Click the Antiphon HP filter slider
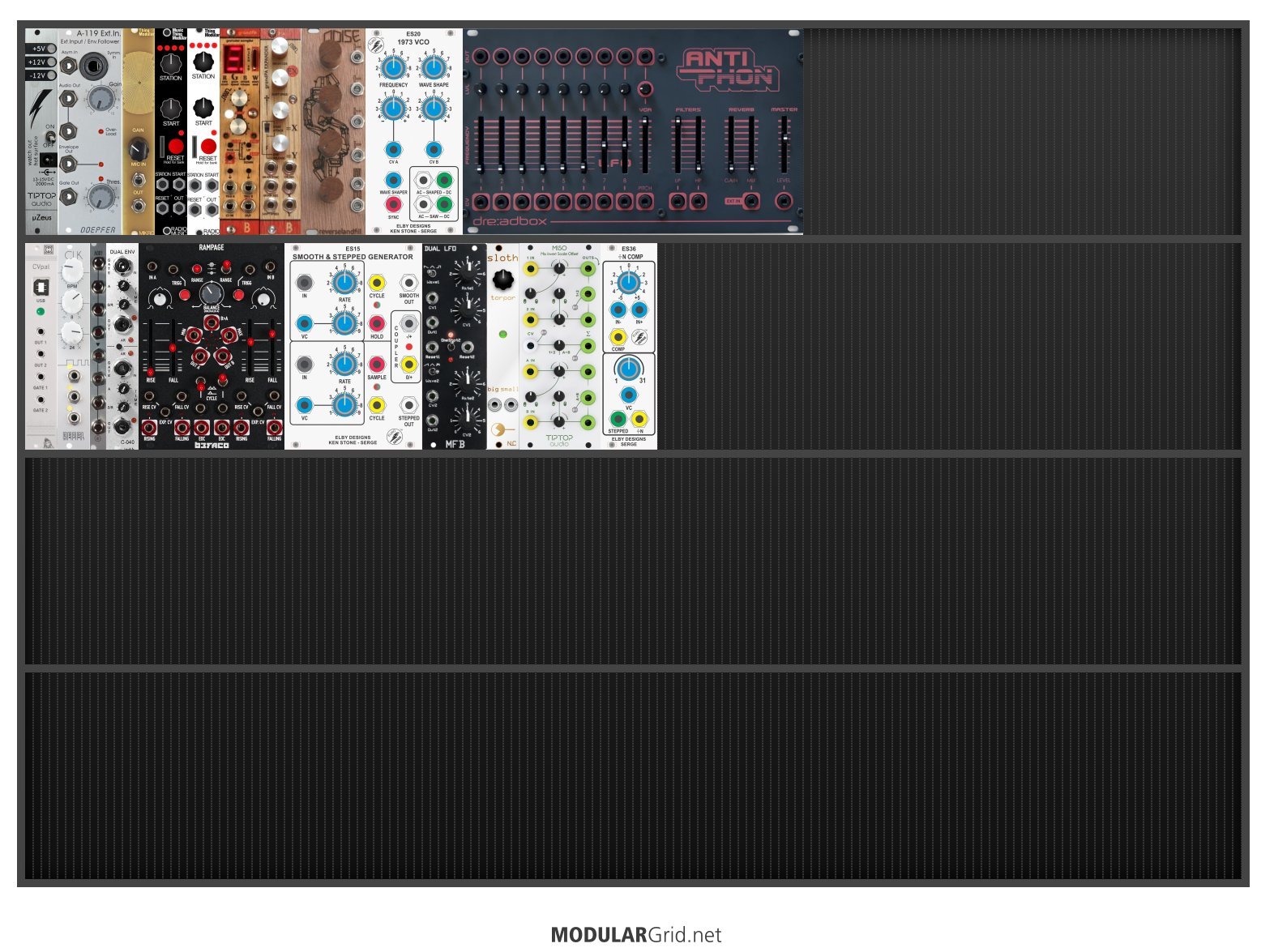The width and height of the screenshot is (1274, 952). click(x=699, y=144)
